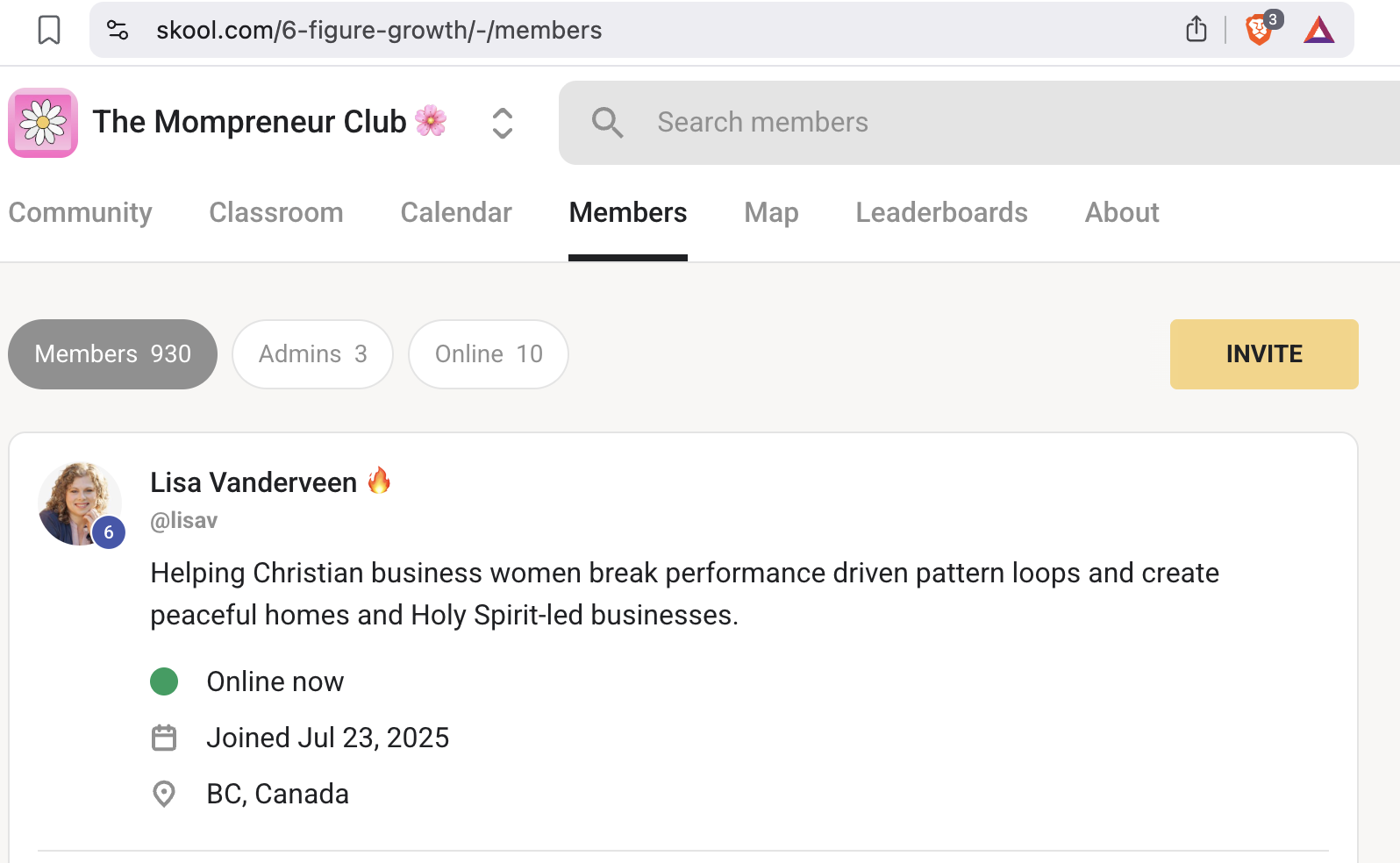
Task: Click the bookmark icon in browser toolbar
Action: [49, 30]
